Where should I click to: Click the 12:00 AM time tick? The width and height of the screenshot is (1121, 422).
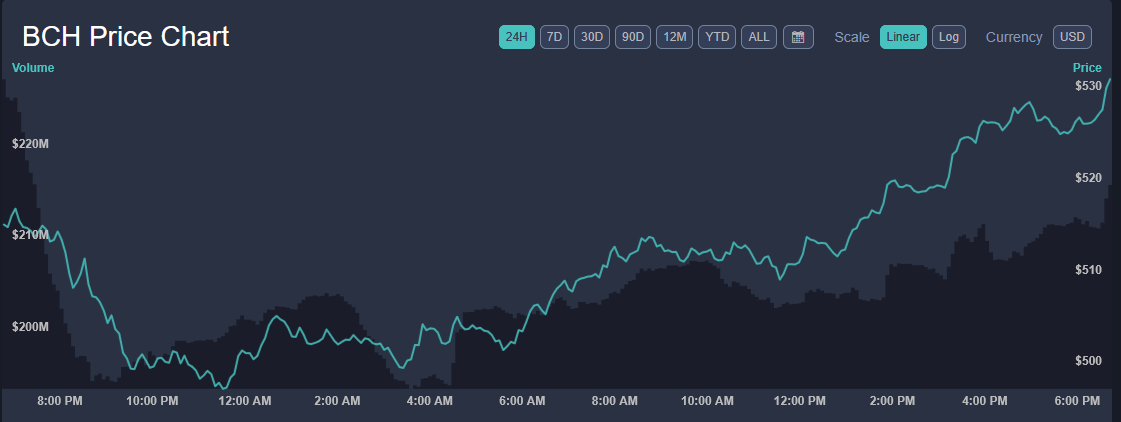pos(245,401)
